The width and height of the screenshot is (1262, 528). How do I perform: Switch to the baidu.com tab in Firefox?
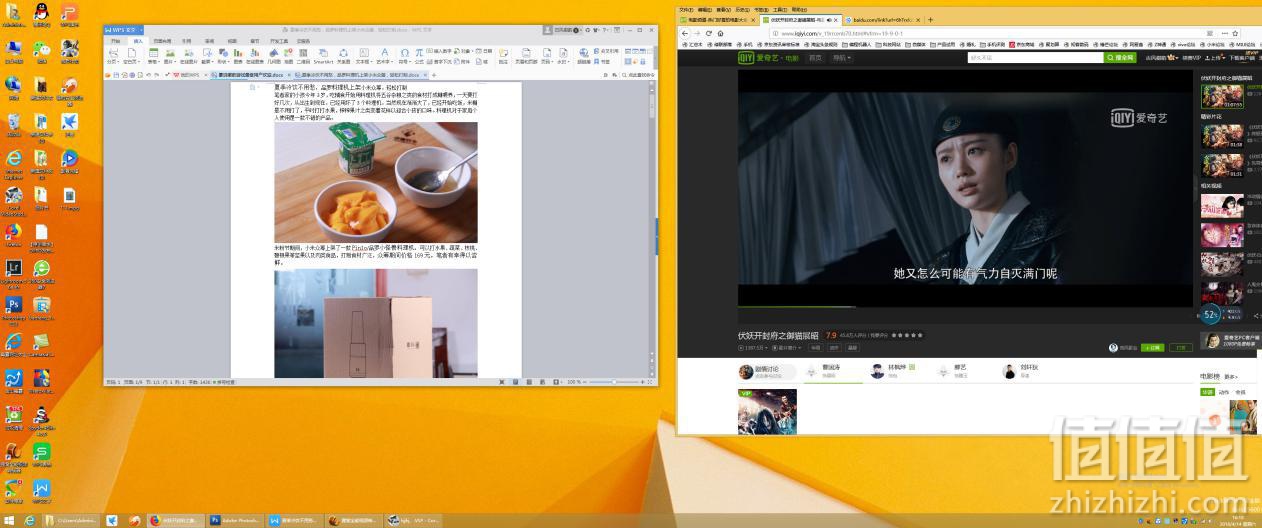pos(883,20)
